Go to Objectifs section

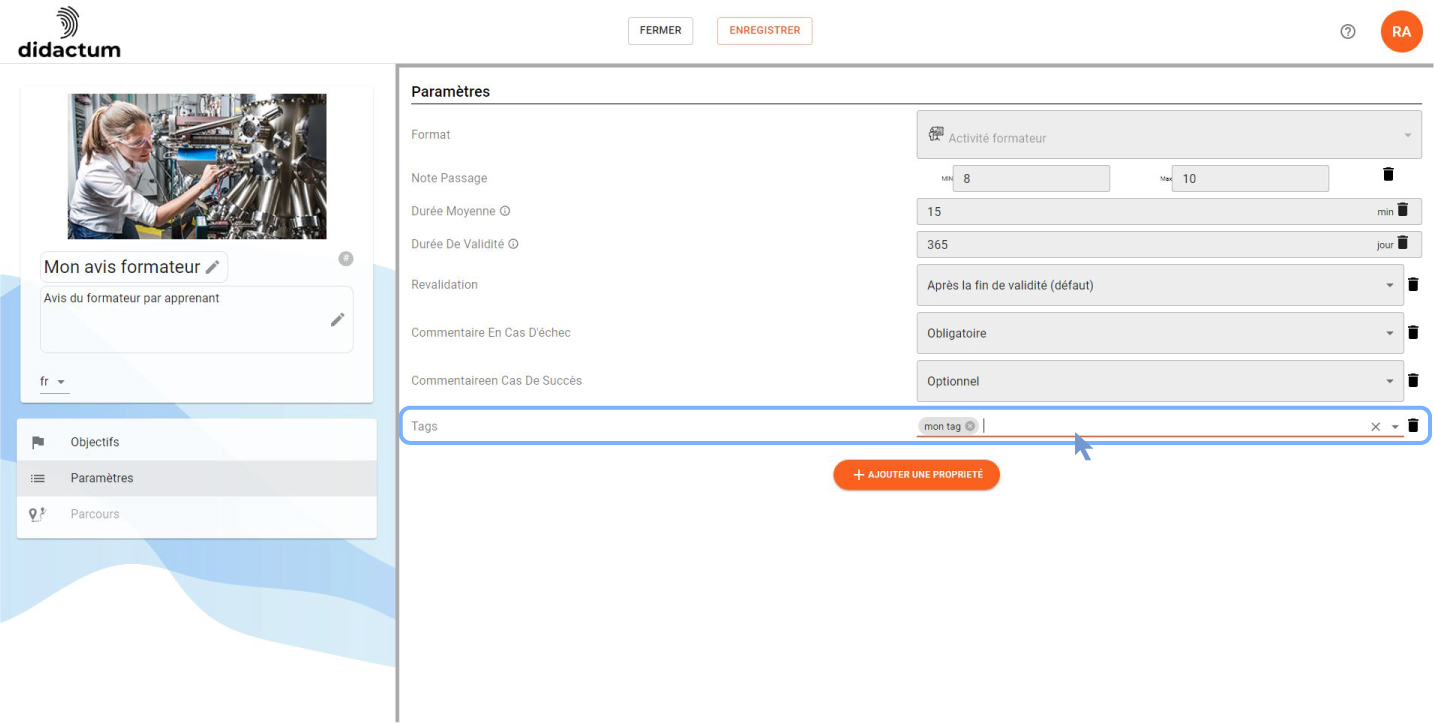(197, 442)
